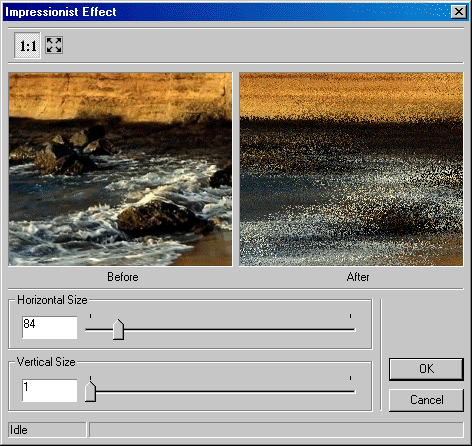Screen dimensions: 472x446
Task: Click the Before label under the preview
Action: (x=123, y=277)
